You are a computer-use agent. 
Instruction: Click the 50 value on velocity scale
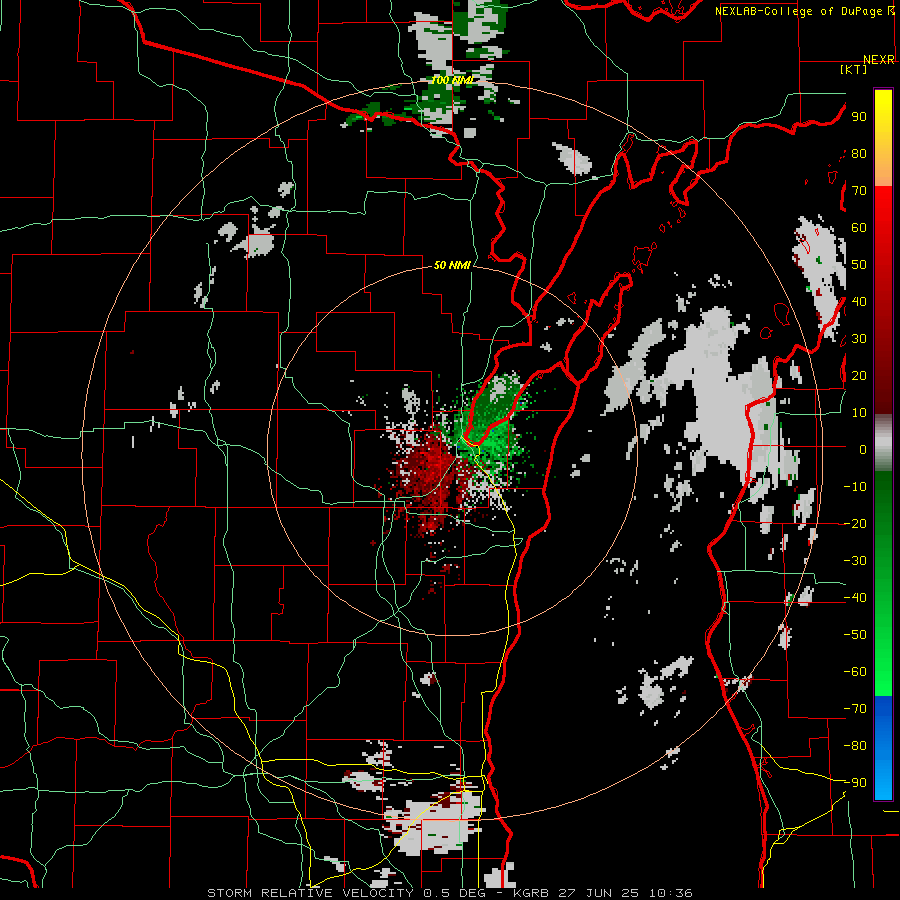click(x=859, y=265)
